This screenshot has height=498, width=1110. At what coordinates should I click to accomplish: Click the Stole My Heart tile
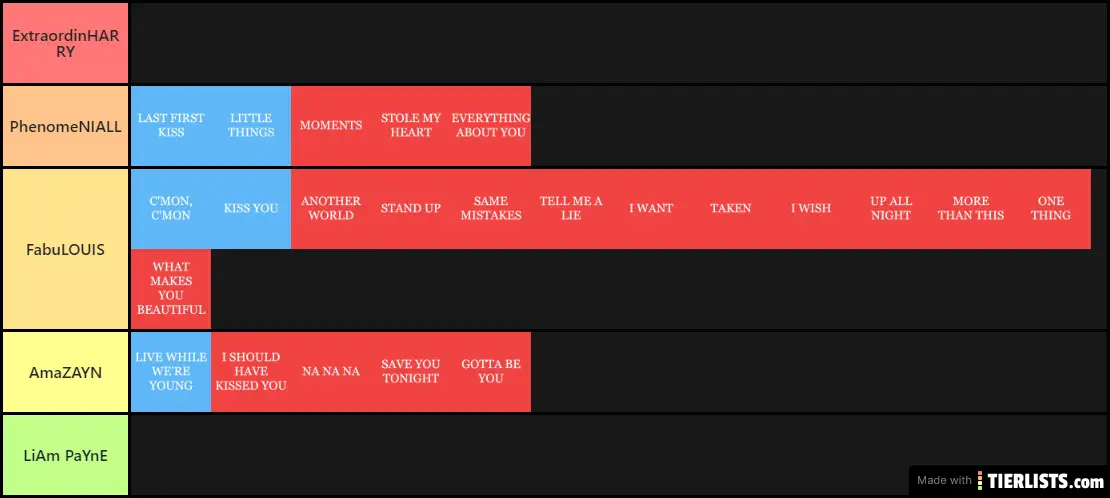[411, 125]
